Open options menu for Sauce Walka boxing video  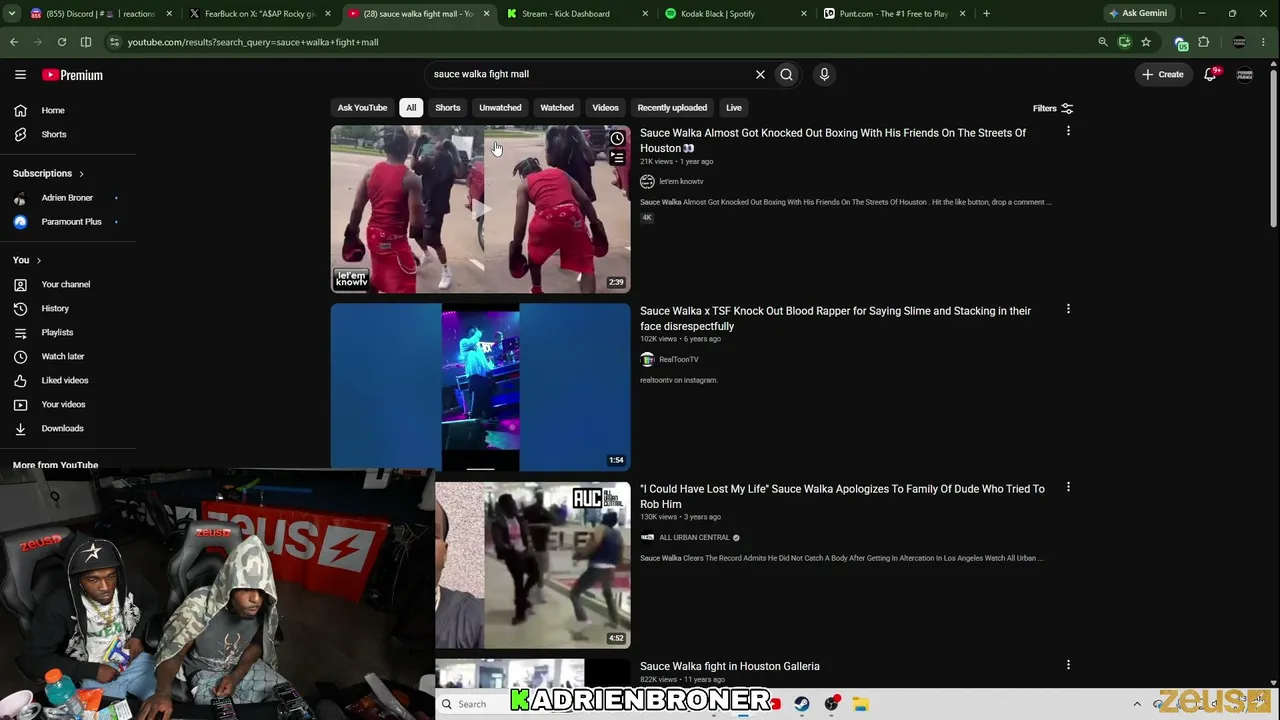(x=1068, y=131)
